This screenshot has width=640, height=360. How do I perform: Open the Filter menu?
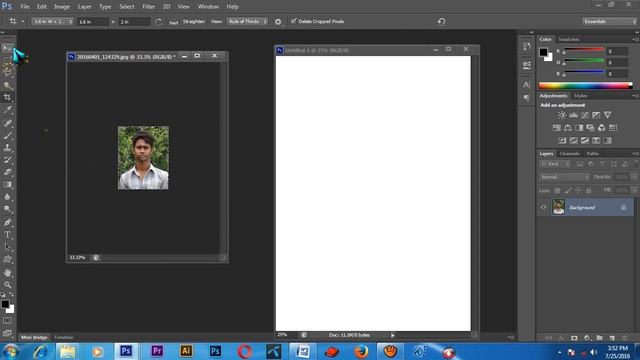pyautogui.click(x=148, y=7)
